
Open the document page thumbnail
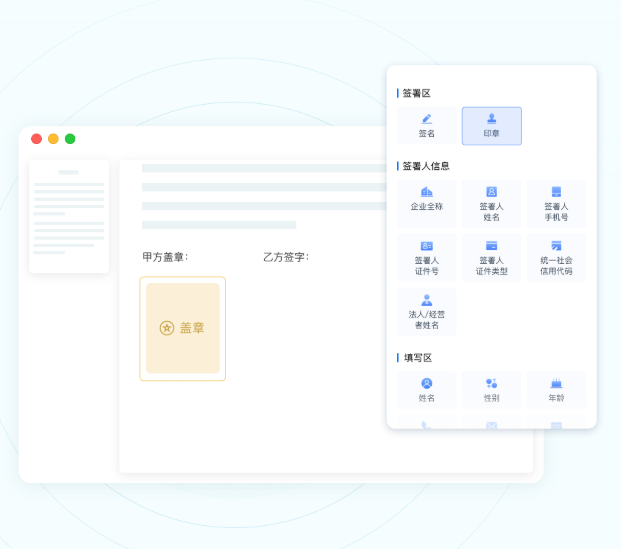click(69, 216)
